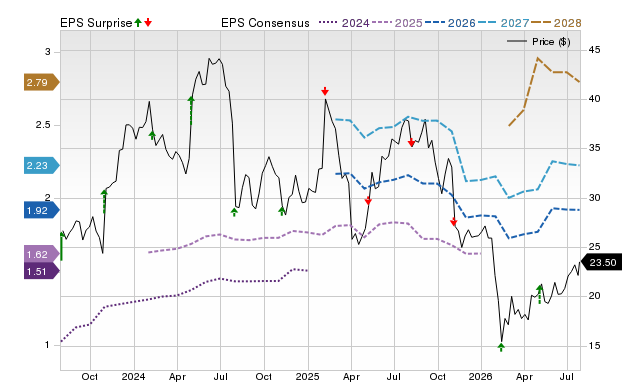
Task: Select the green surprise arrow just after Jul 2024
Action: [x=234, y=212]
